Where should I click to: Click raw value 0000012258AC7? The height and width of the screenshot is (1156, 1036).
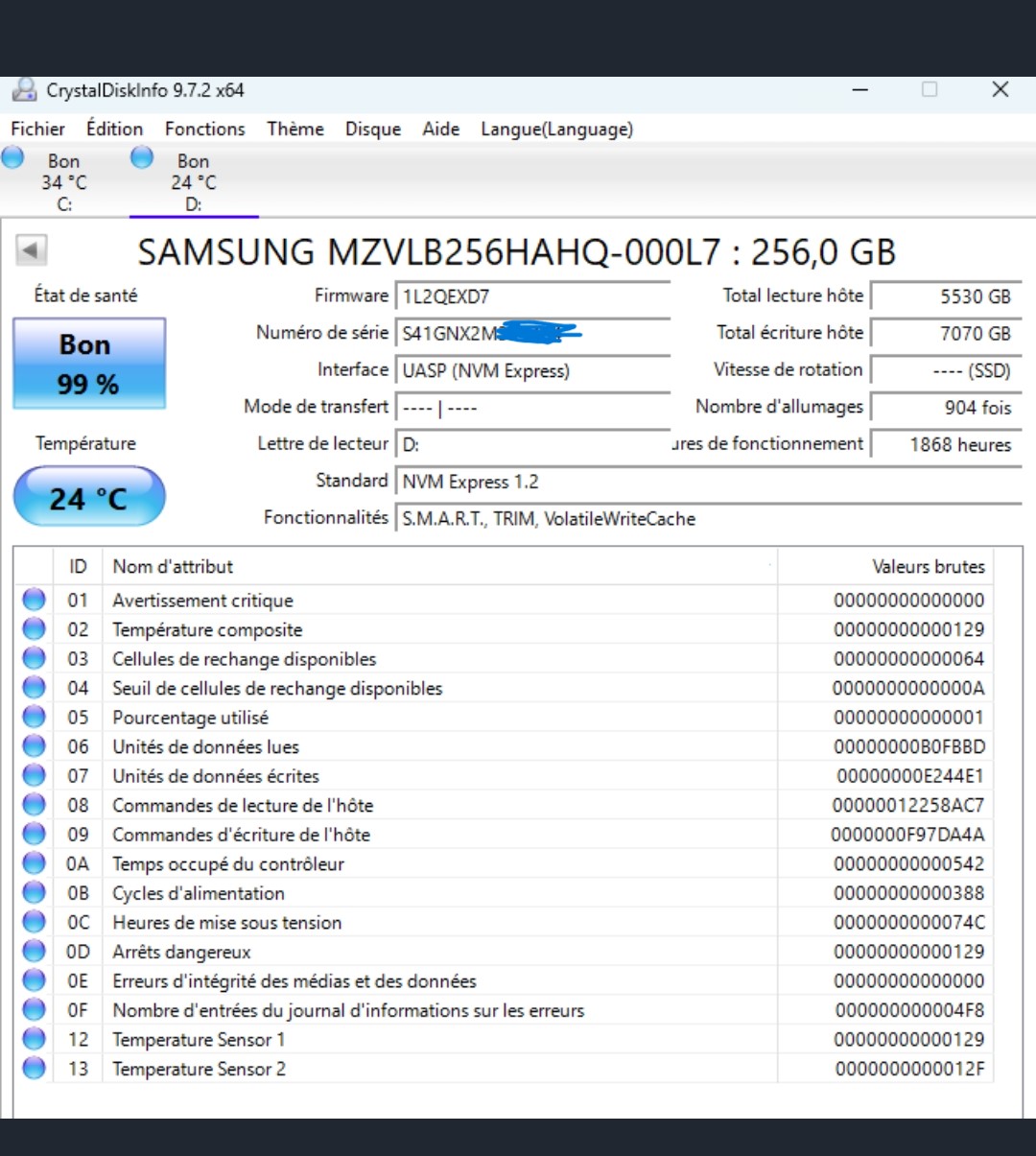908,805
